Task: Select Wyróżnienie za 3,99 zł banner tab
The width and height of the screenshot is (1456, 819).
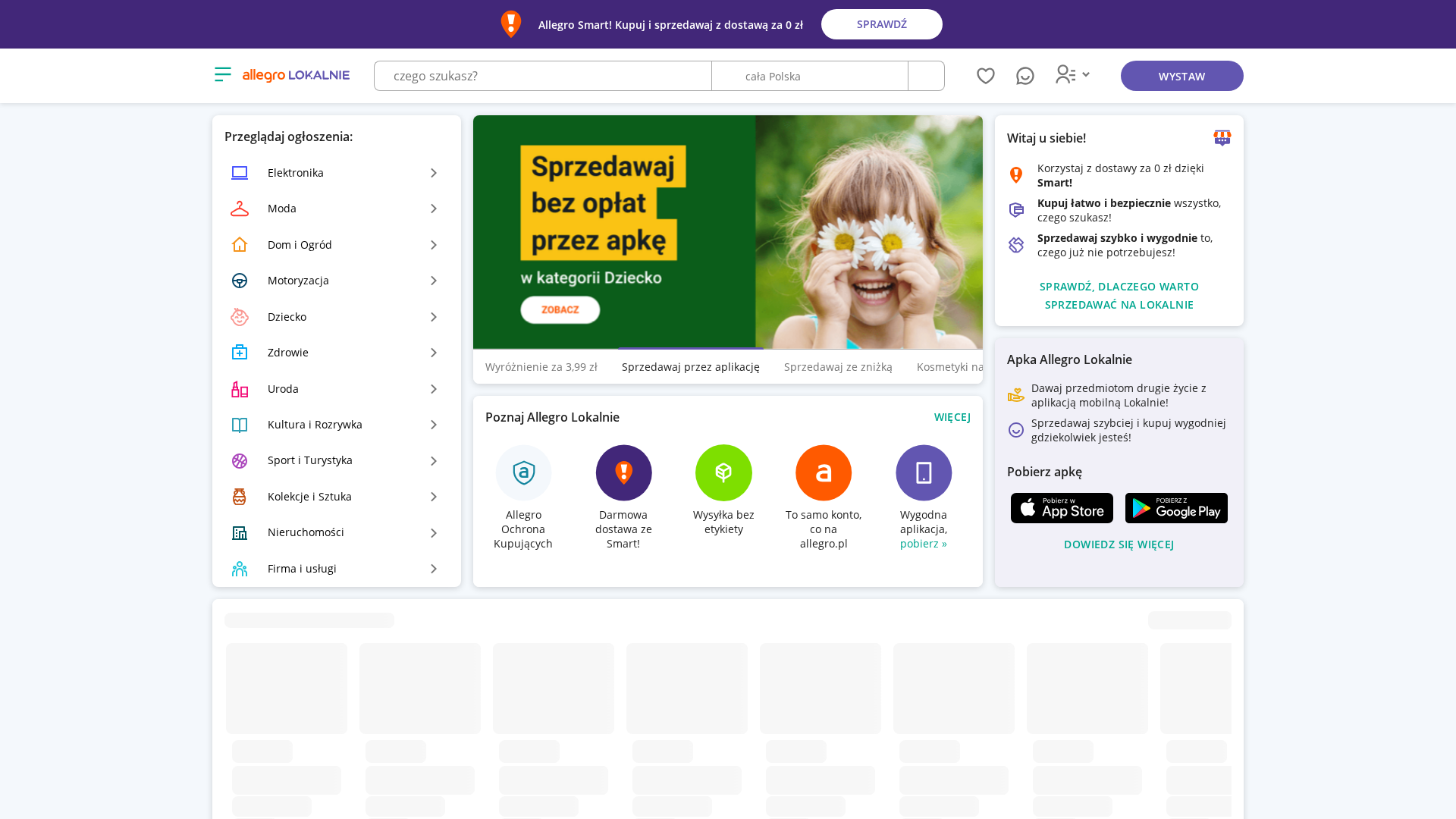Action: click(x=541, y=367)
